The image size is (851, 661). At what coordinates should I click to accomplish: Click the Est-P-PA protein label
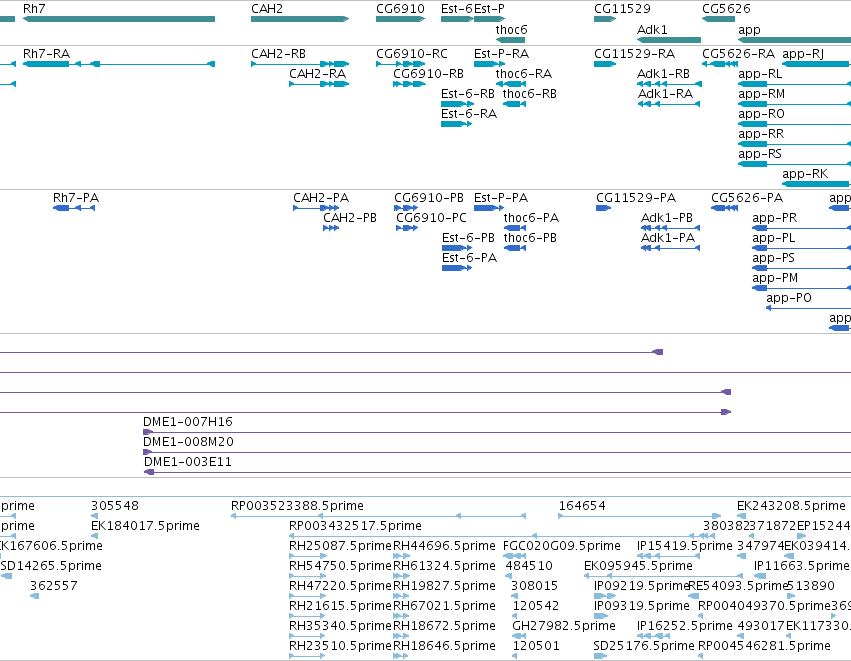click(x=501, y=198)
